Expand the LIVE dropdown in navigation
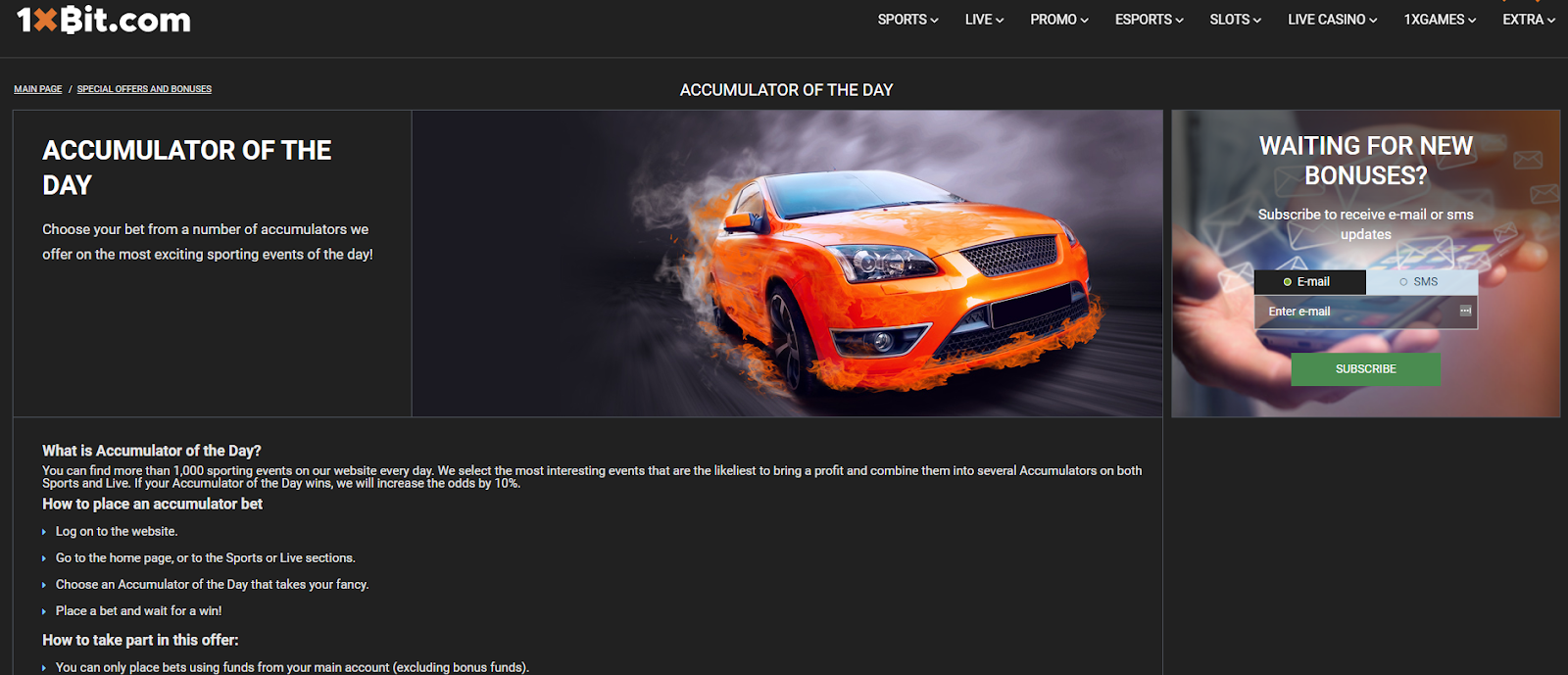Screen dimensions: 1568x675 (984, 20)
